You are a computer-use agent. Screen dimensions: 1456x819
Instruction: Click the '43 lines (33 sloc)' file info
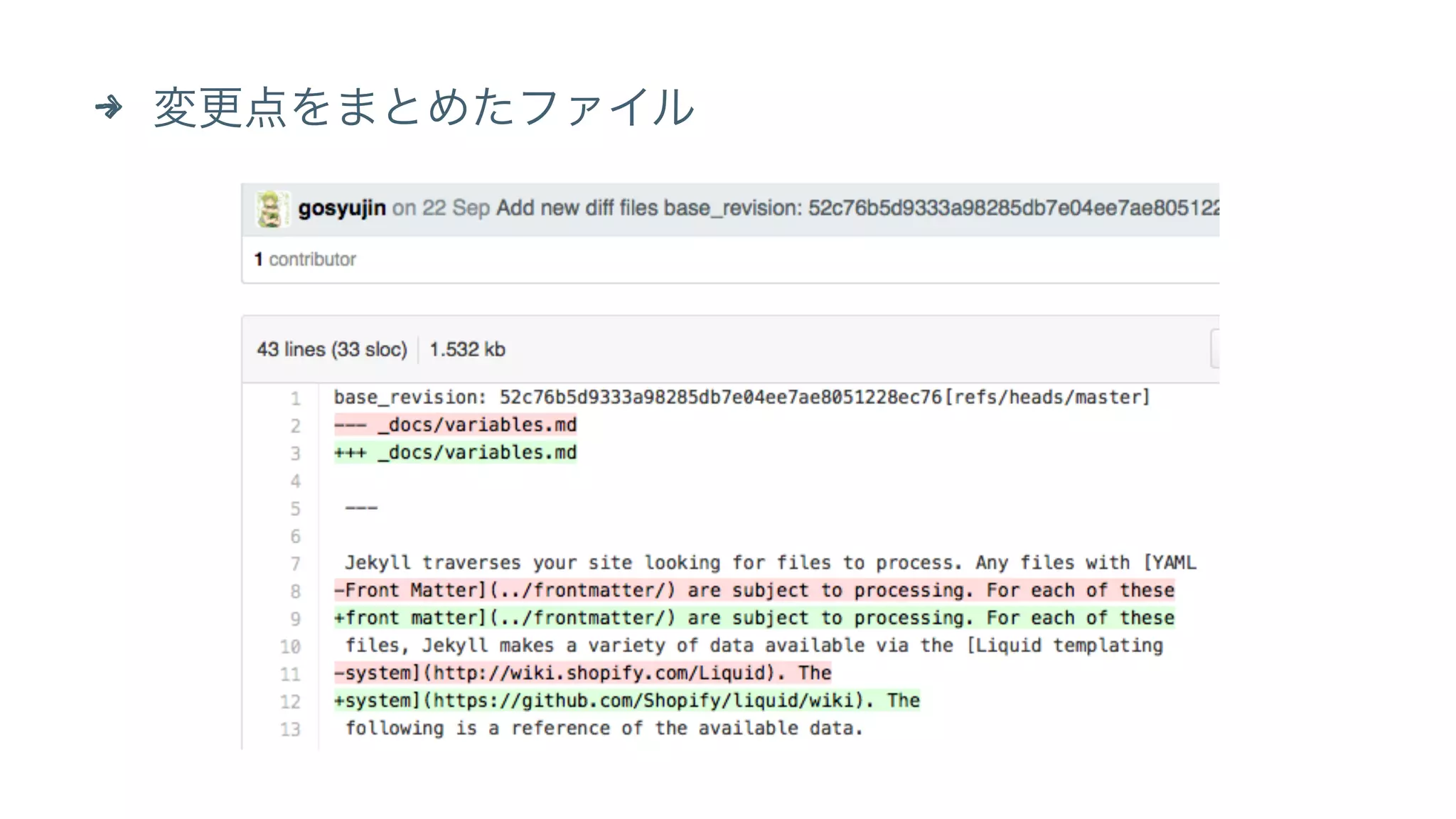pyautogui.click(x=332, y=350)
